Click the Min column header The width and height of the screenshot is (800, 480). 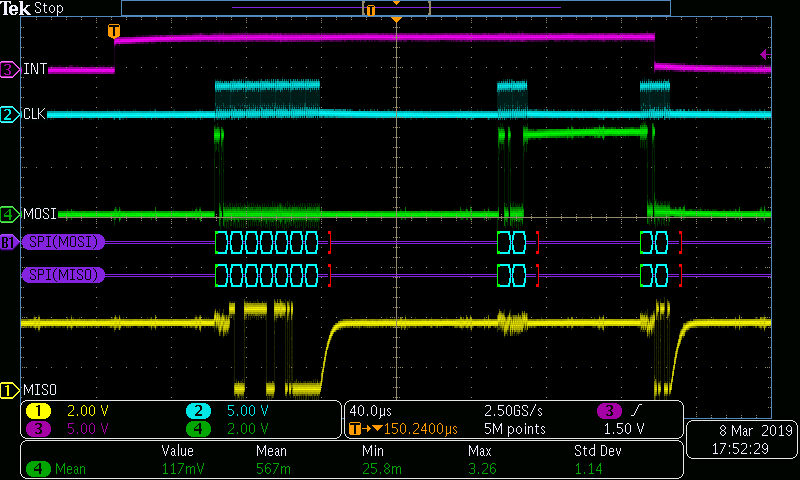pyautogui.click(x=372, y=451)
